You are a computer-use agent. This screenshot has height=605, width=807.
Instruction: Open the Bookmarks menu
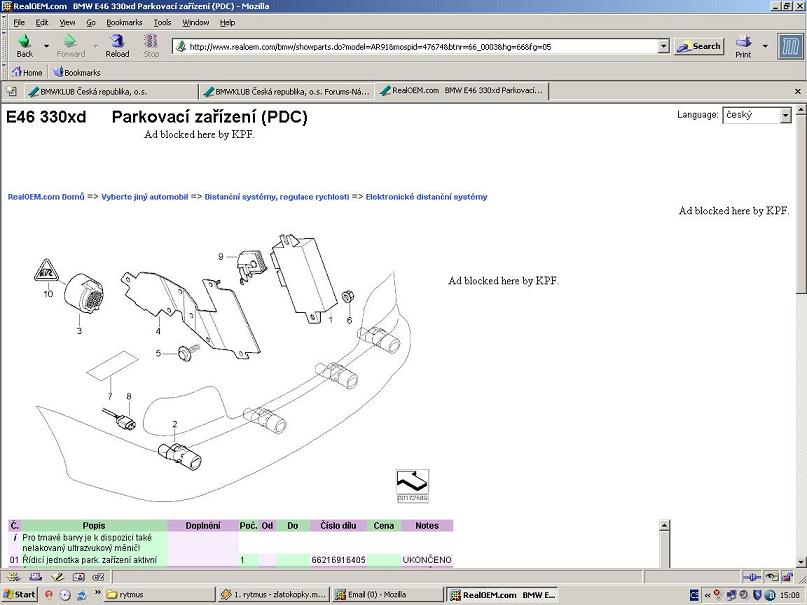[124, 23]
